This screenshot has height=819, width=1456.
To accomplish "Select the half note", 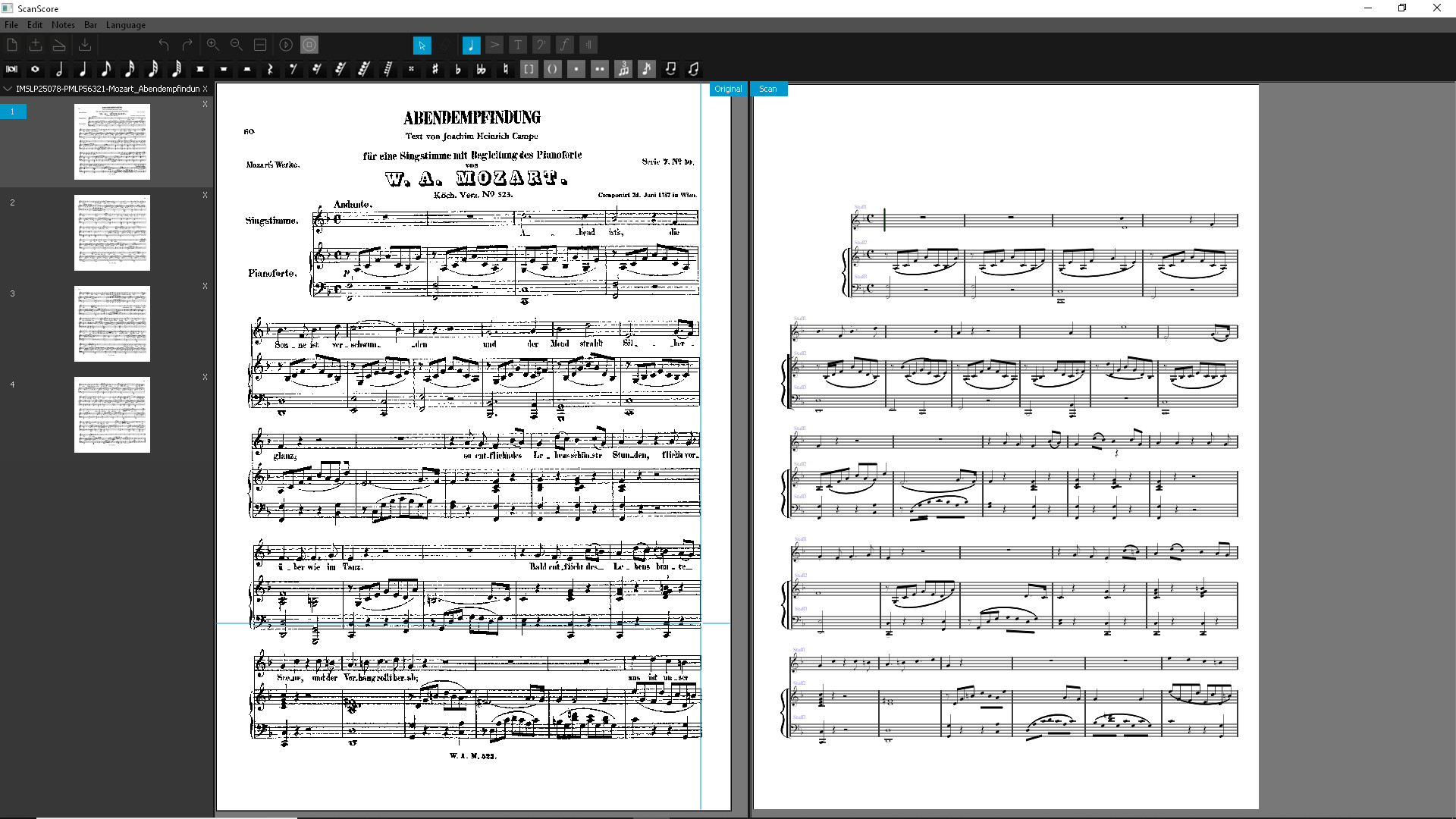I will [59, 69].
